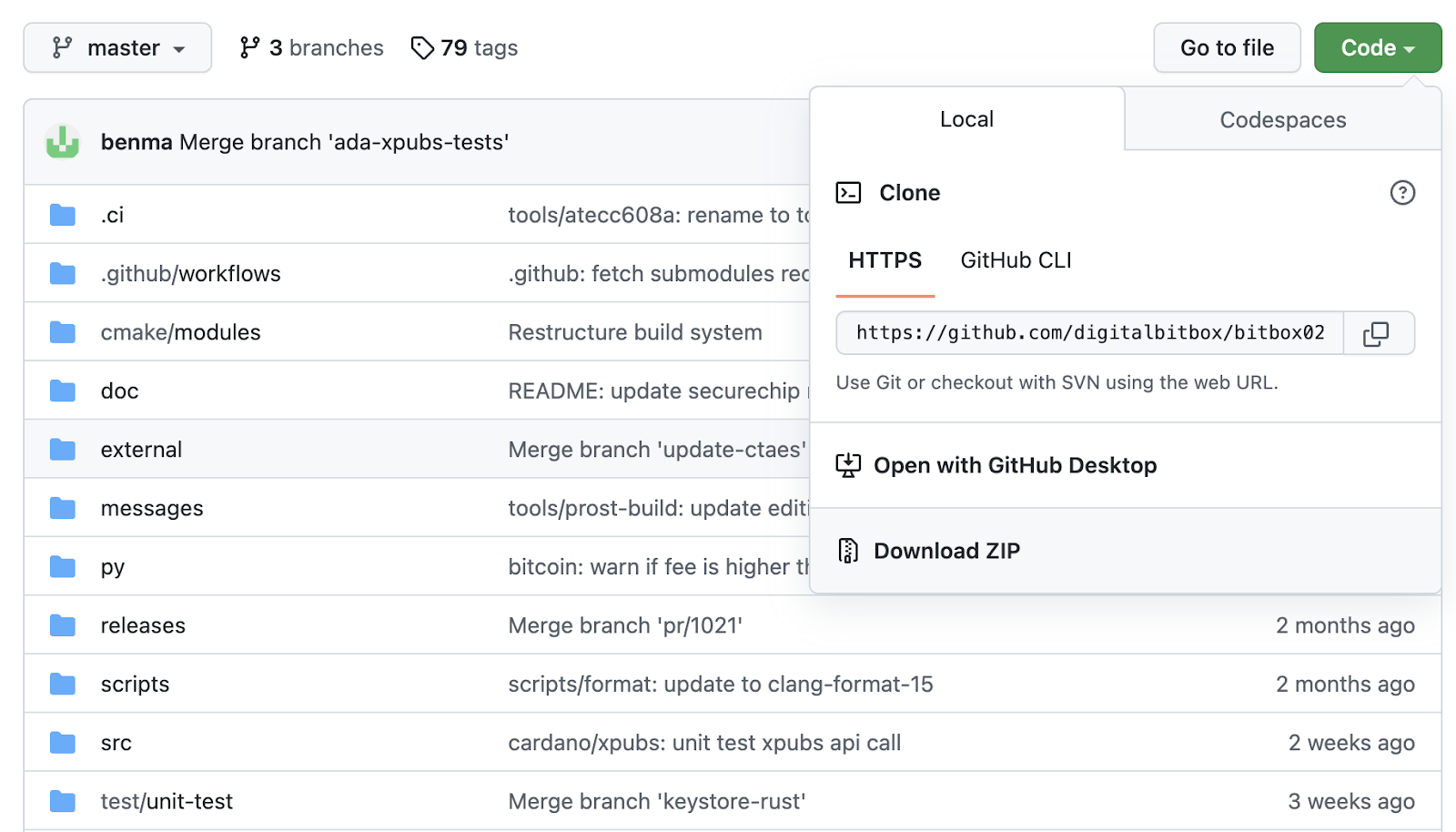Copy the HTTPS clone URL to clipboard

[1377, 333]
